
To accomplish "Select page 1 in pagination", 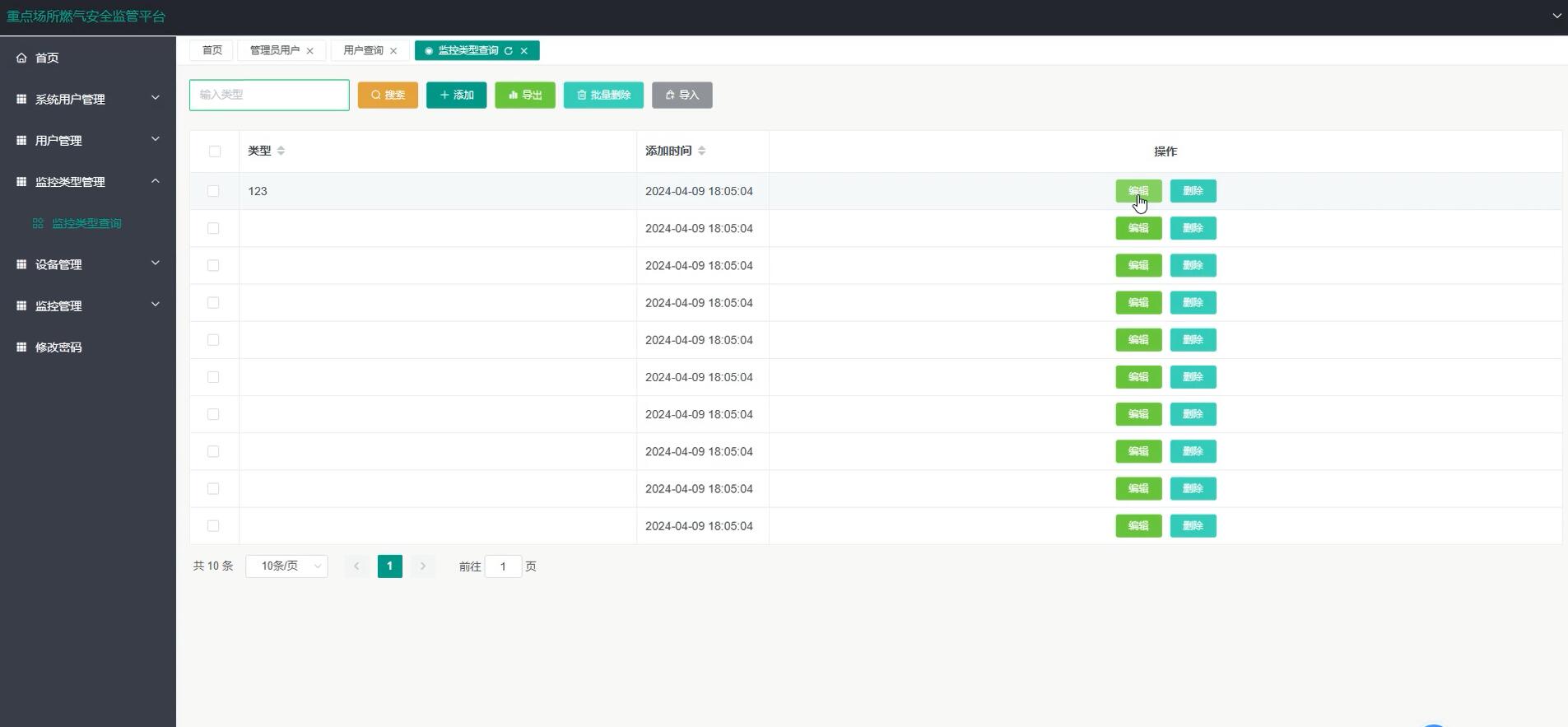I will click(x=390, y=566).
